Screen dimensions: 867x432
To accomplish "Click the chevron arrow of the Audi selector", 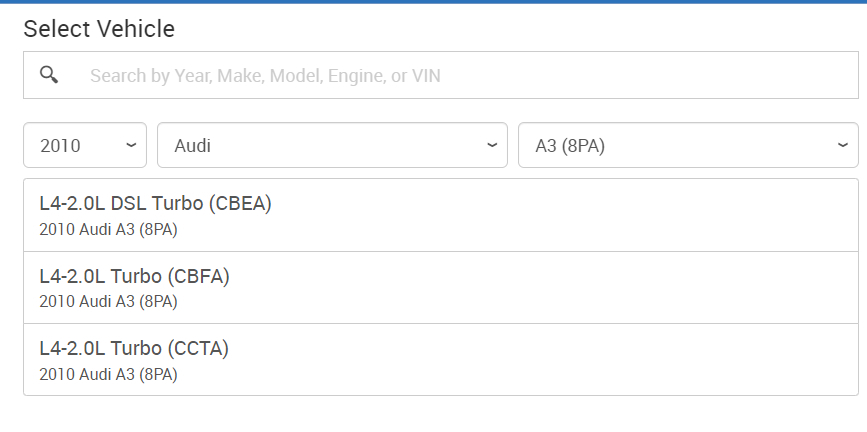I will (492, 145).
